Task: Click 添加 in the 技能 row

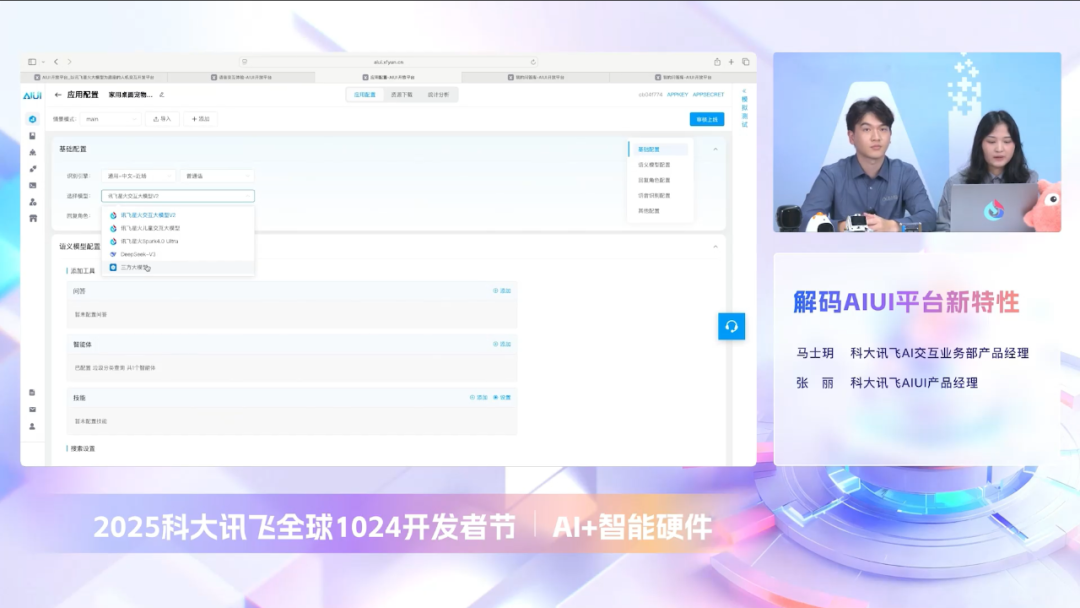Action: [479, 397]
